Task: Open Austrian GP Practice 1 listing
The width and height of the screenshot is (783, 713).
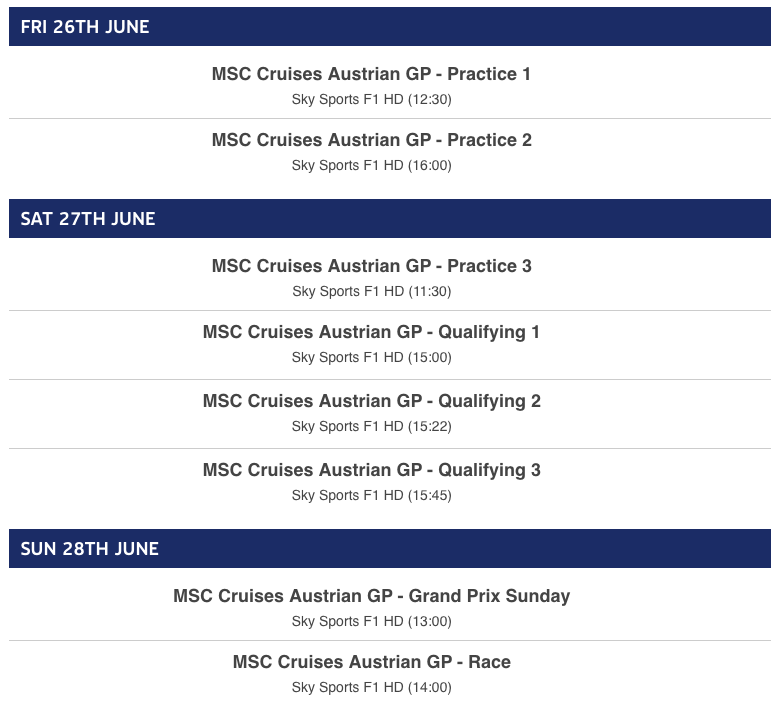Action: click(x=371, y=74)
